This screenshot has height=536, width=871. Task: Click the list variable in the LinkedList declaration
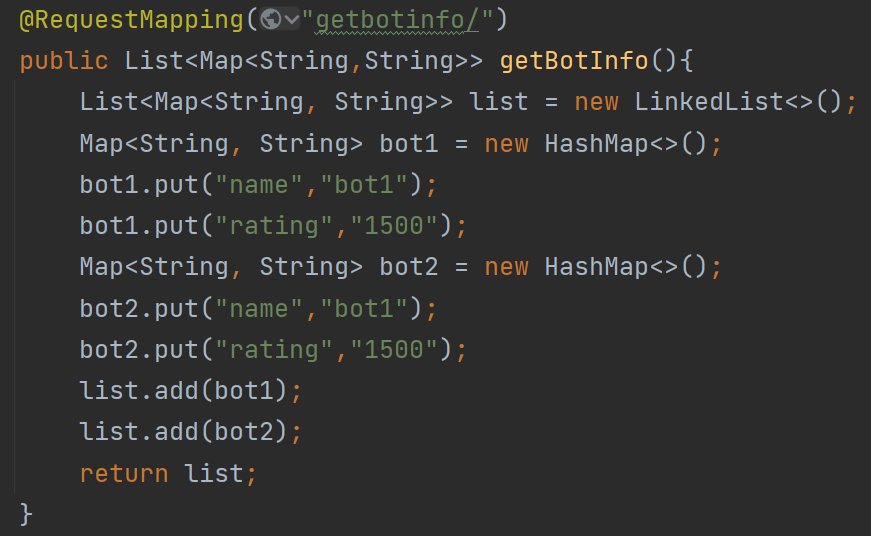coord(499,102)
